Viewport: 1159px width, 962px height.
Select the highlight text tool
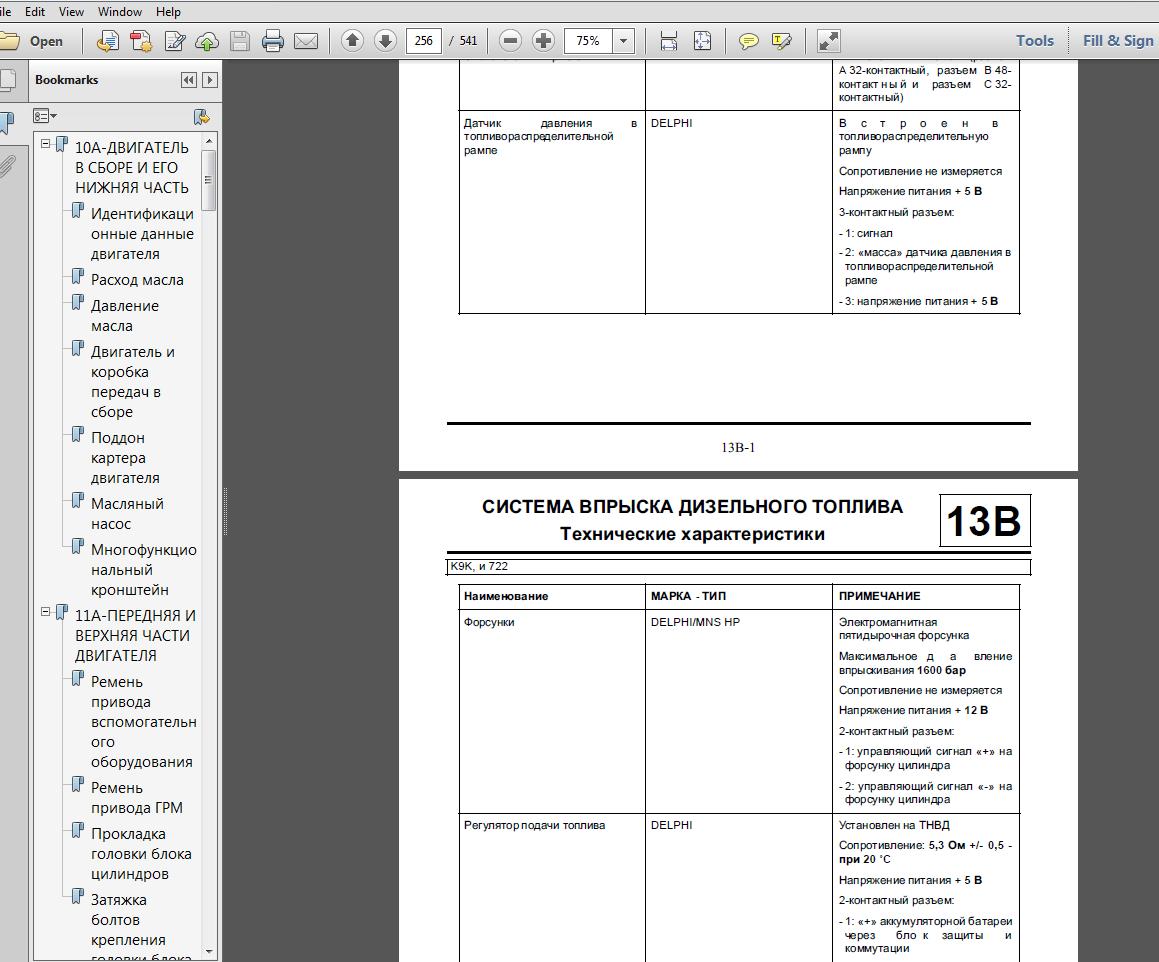(781, 41)
